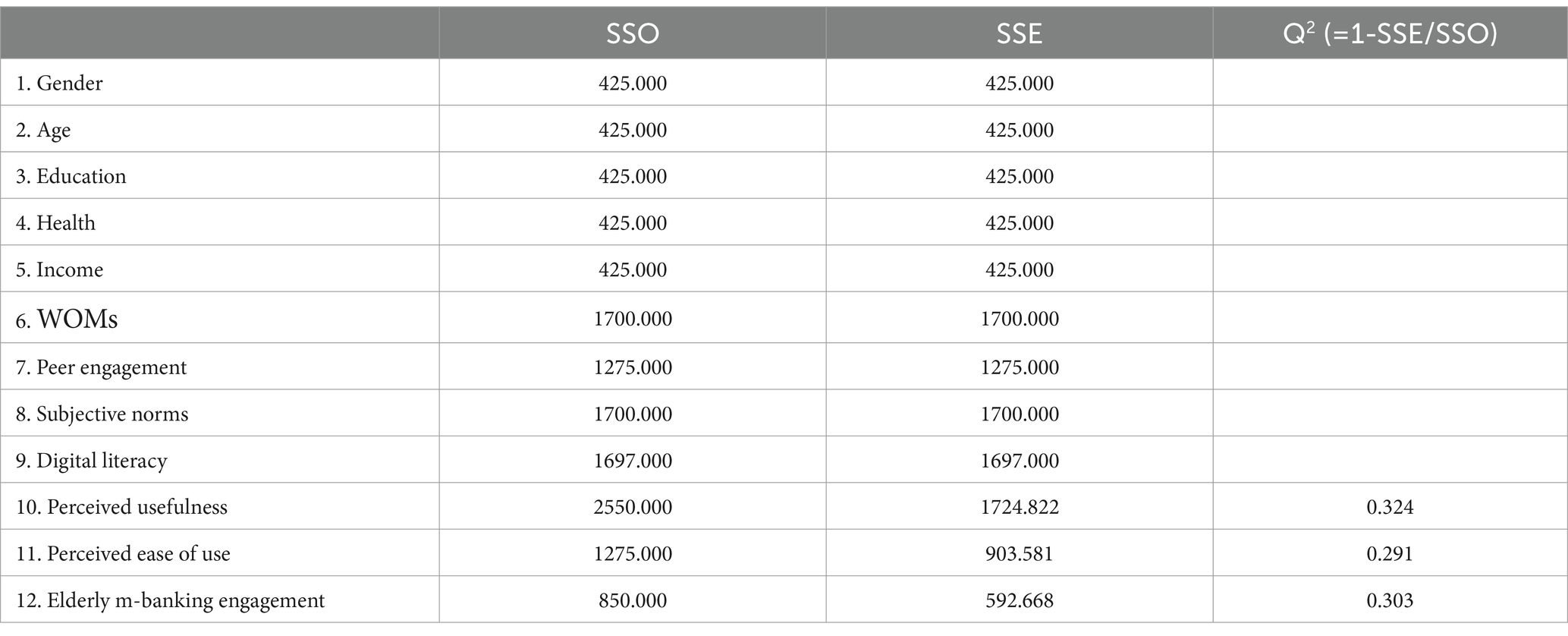Image resolution: width=1568 pixels, height=636 pixels.
Task: Click the Q² (=1-SSE/SSO) column header
Action: point(1390,33)
